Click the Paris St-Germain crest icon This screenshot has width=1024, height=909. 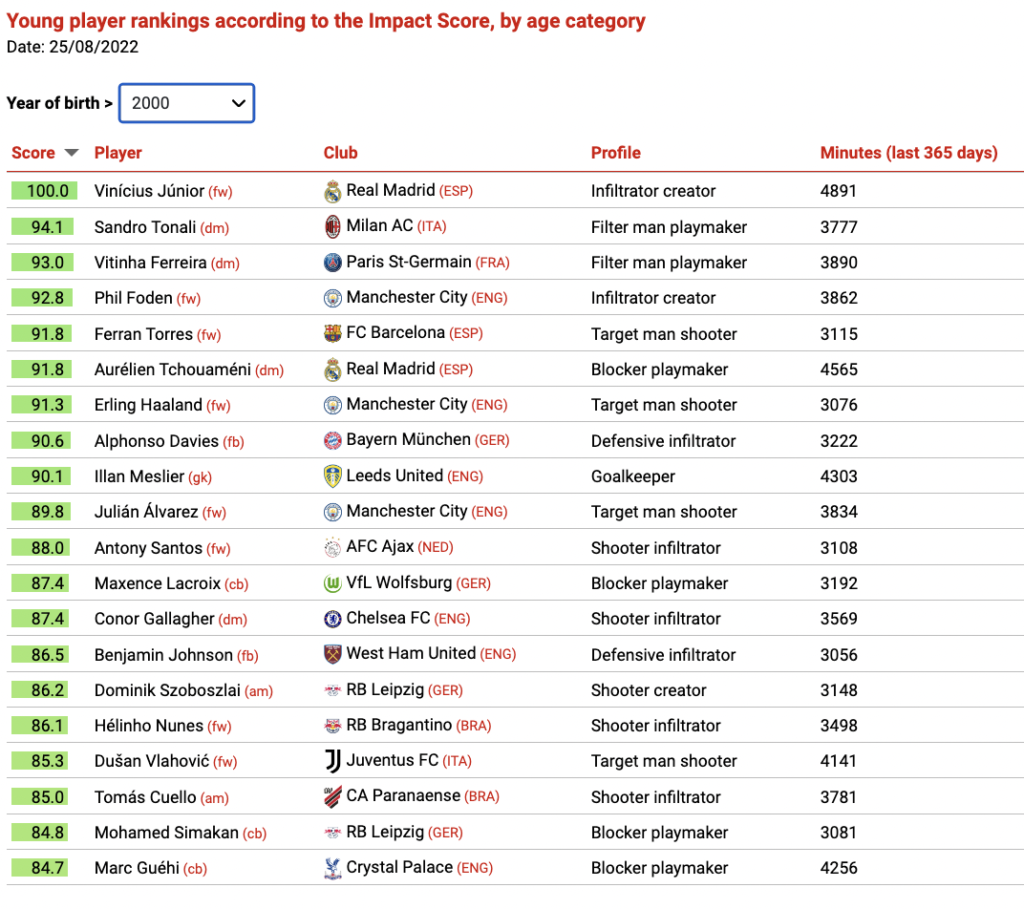[332, 263]
